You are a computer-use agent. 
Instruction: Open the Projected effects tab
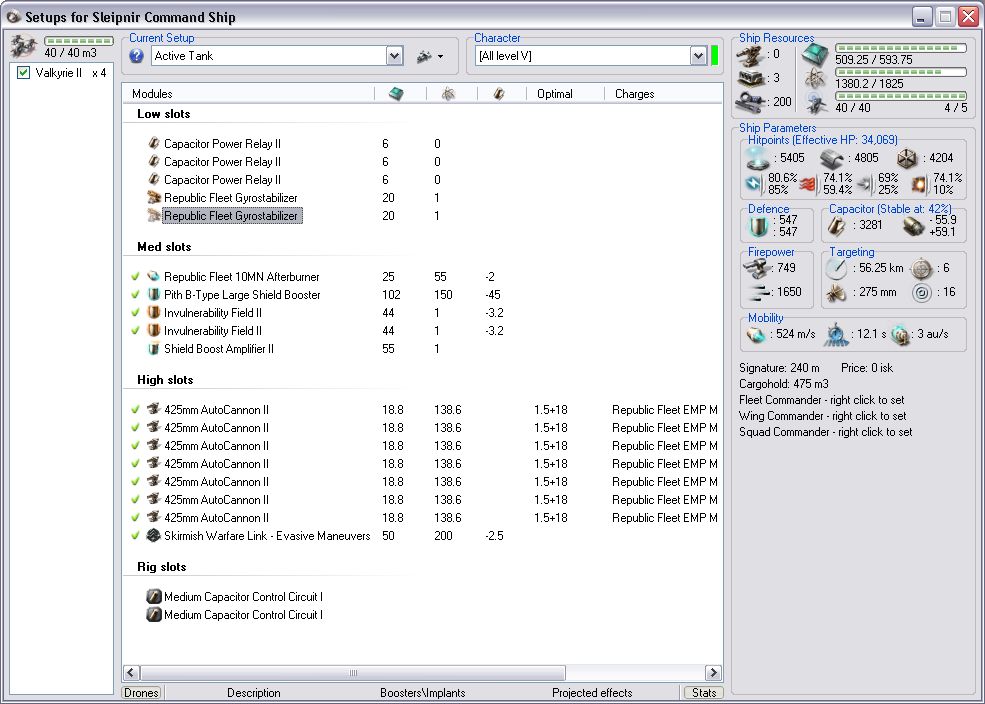tap(592, 692)
